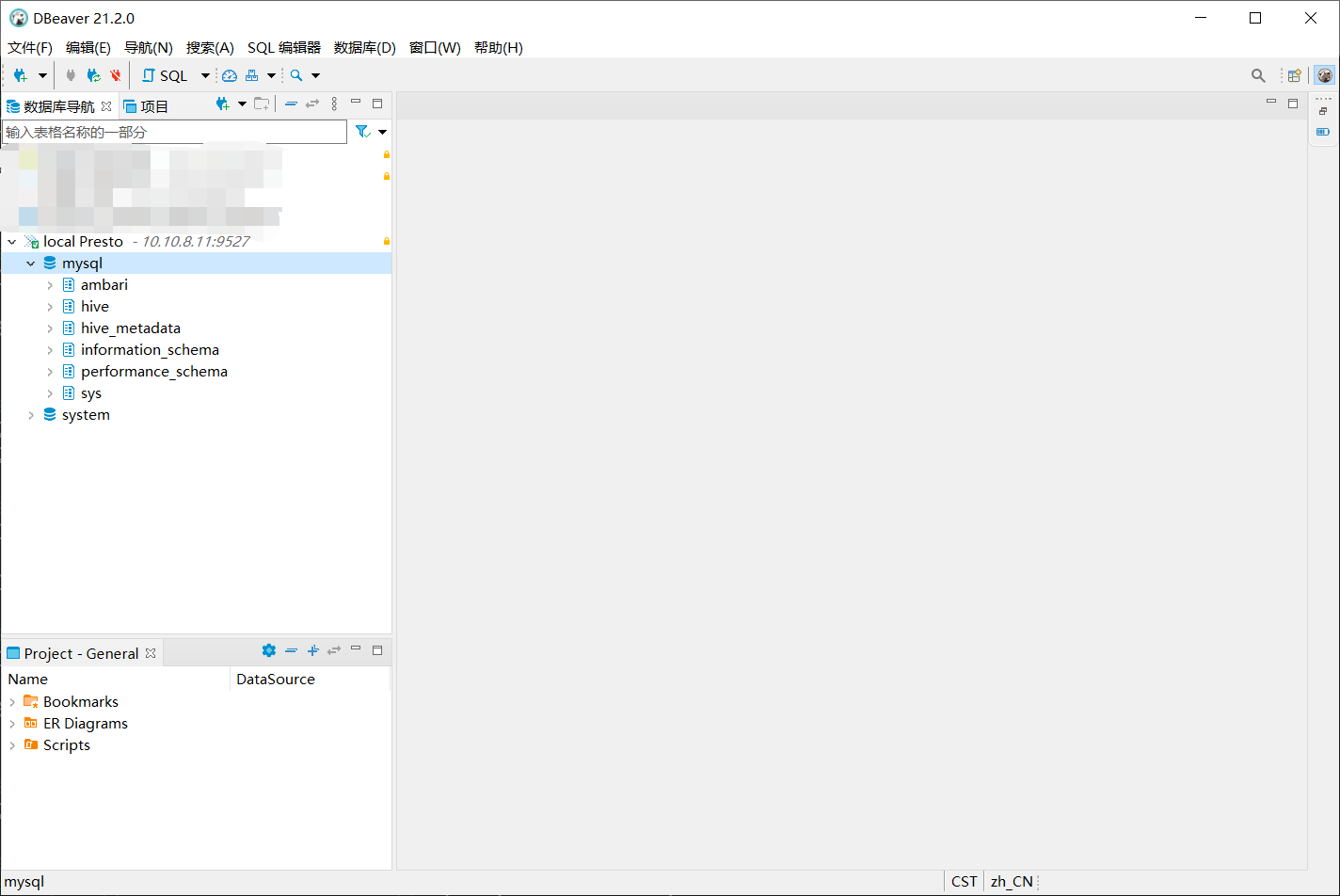Open the dropdown arrow next to blue search icon
The width and height of the screenshot is (1340, 896).
[315, 75]
